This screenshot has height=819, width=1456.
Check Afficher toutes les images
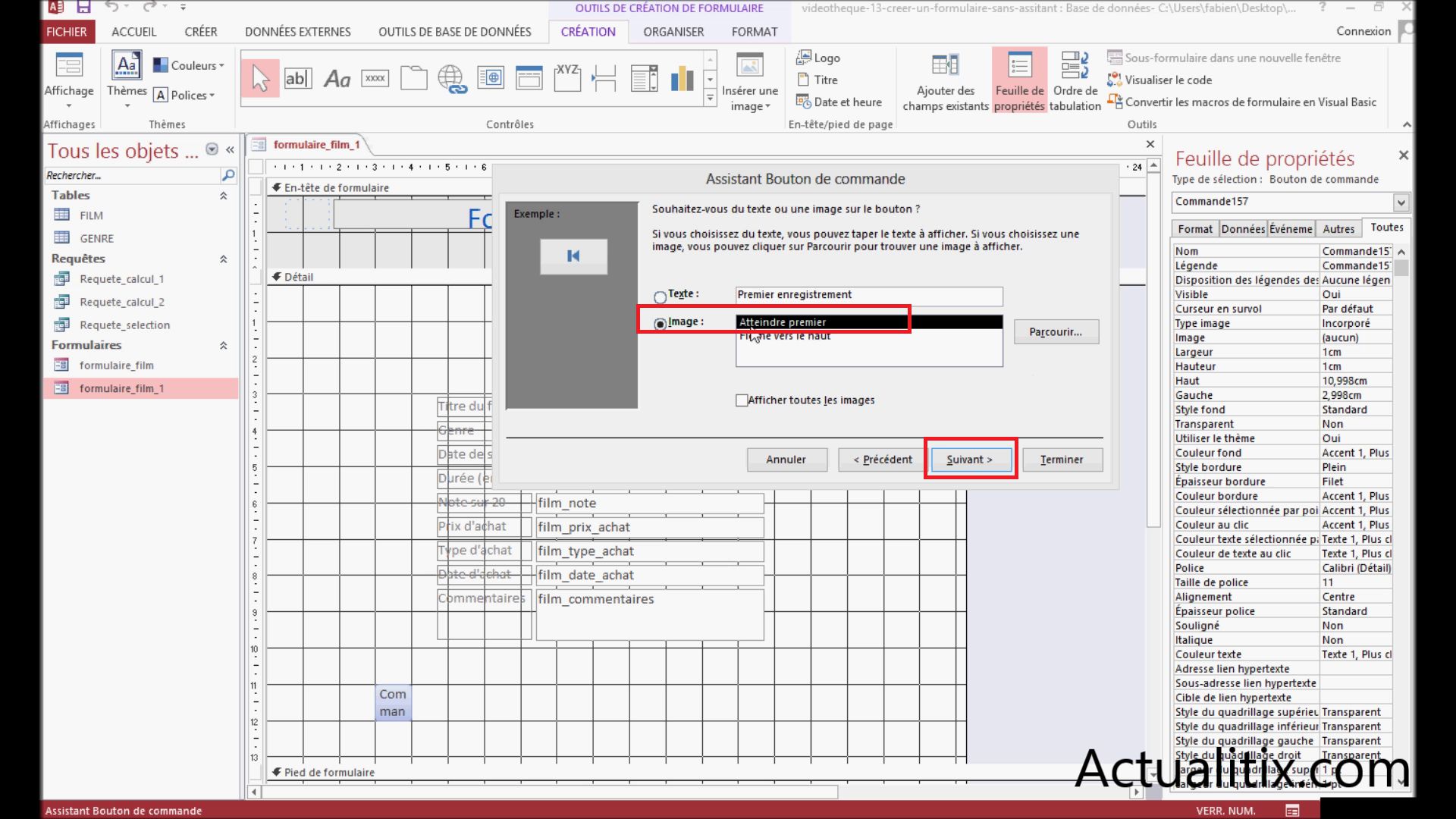pyautogui.click(x=742, y=400)
